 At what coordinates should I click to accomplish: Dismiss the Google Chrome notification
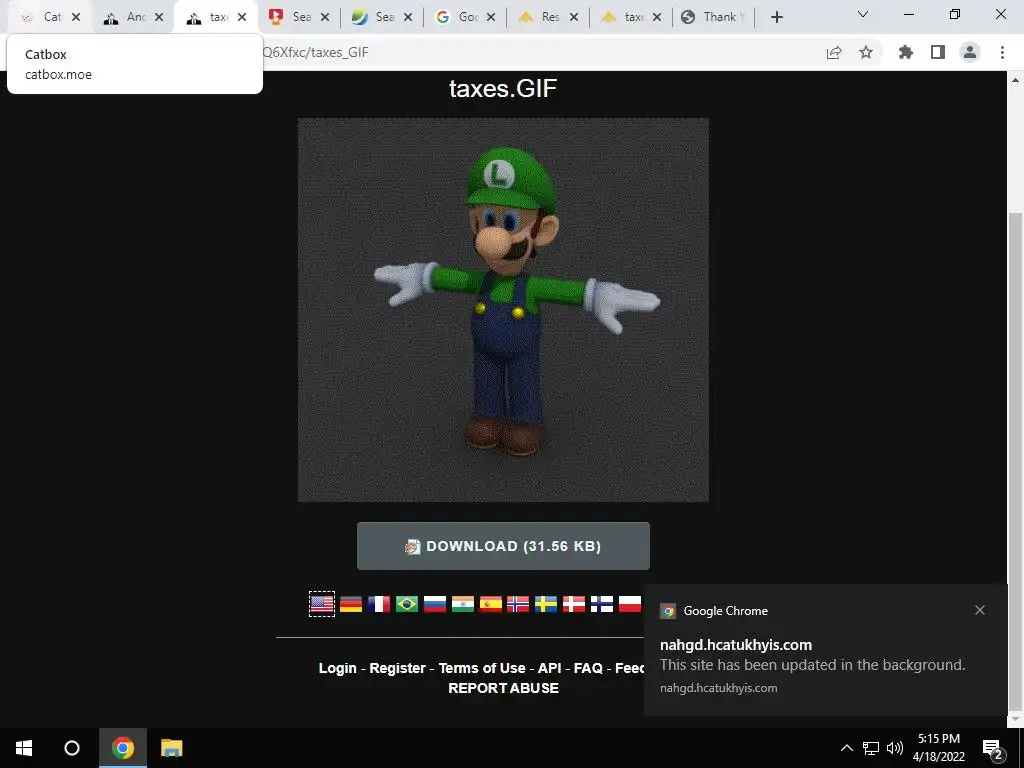980,610
